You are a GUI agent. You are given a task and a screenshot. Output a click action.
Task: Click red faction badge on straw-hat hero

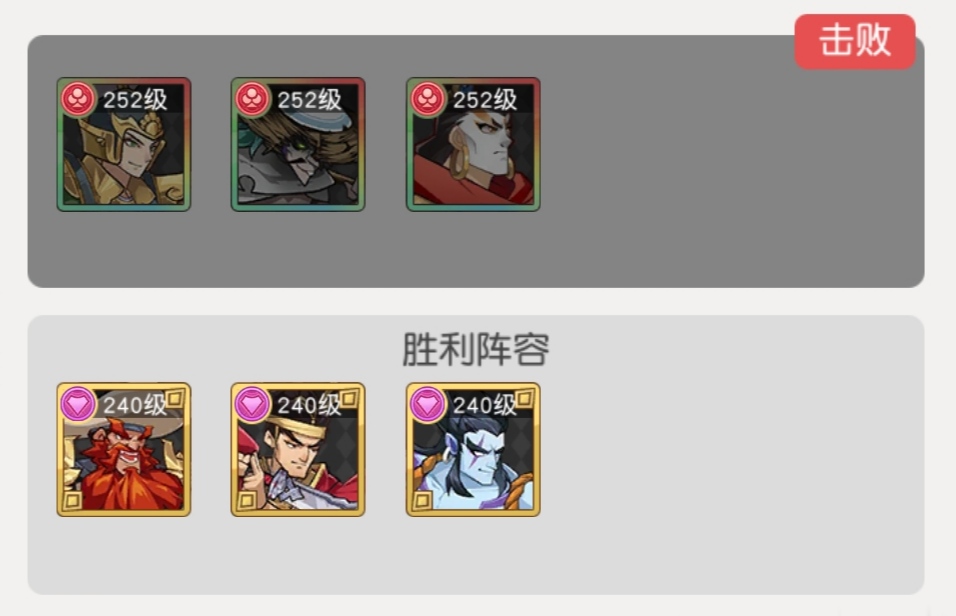pyautogui.click(x=252, y=99)
